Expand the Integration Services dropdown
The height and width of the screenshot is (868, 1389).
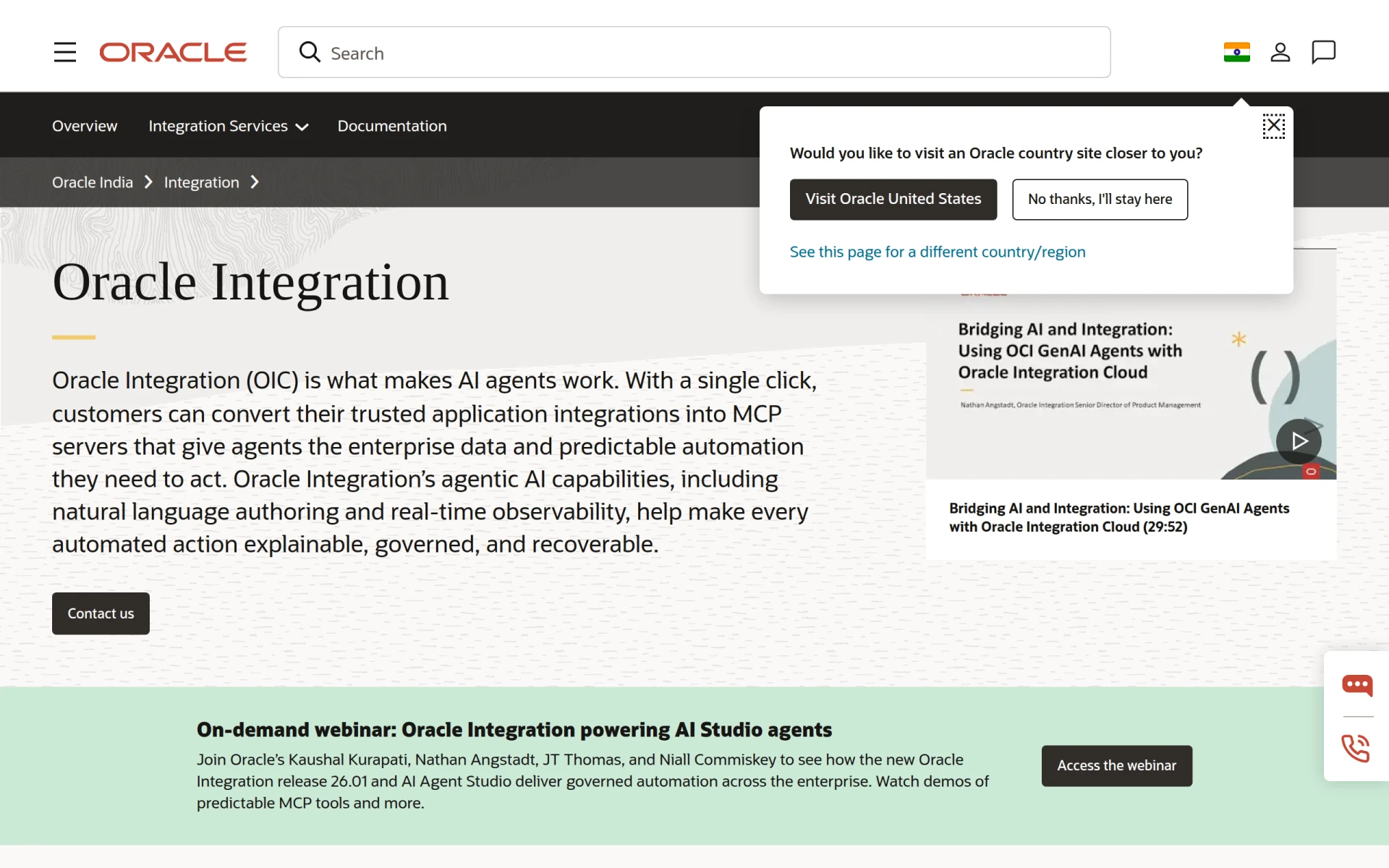(x=229, y=126)
